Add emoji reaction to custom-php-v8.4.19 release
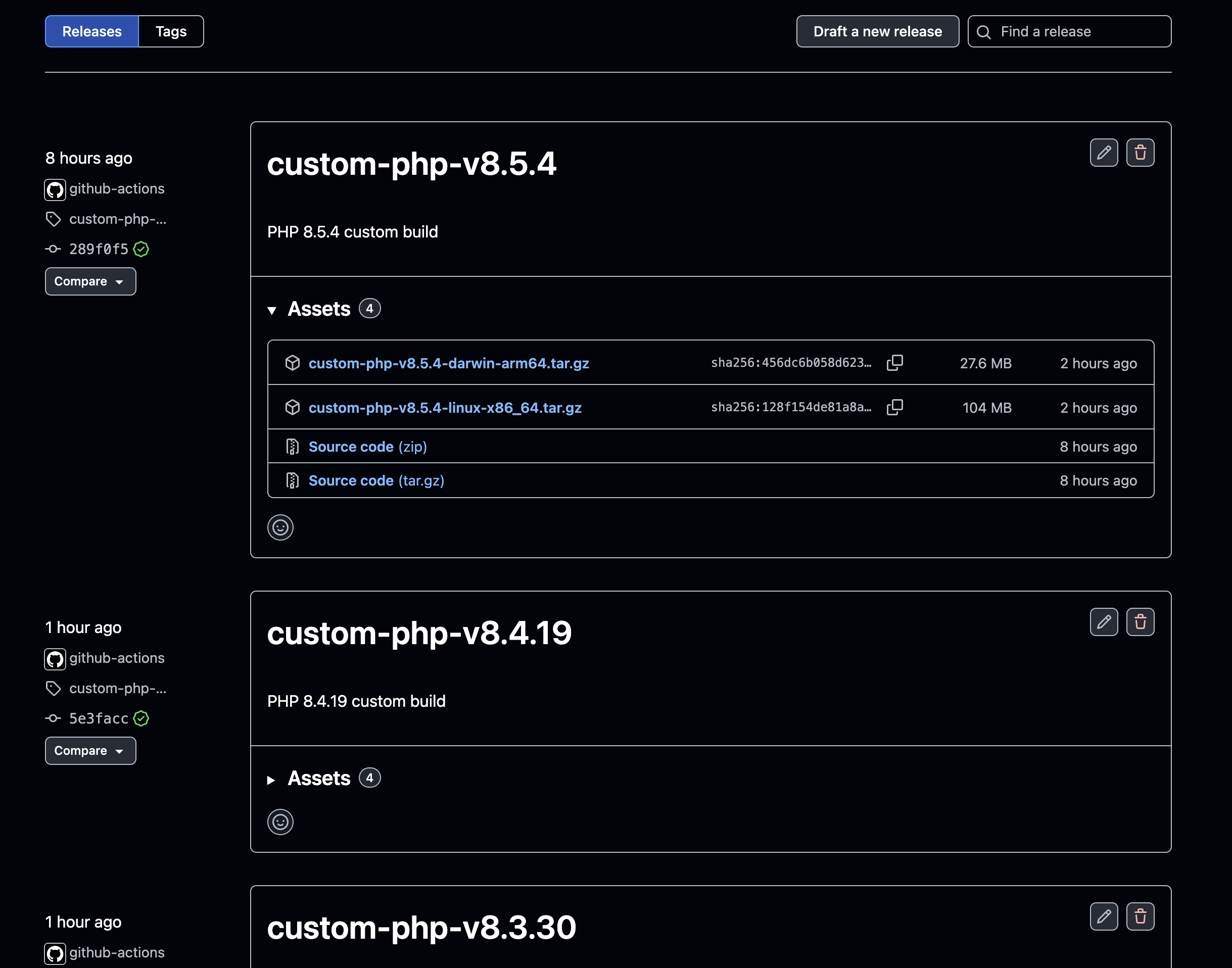The width and height of the screenshot is (1232, 968). (280, 821)
